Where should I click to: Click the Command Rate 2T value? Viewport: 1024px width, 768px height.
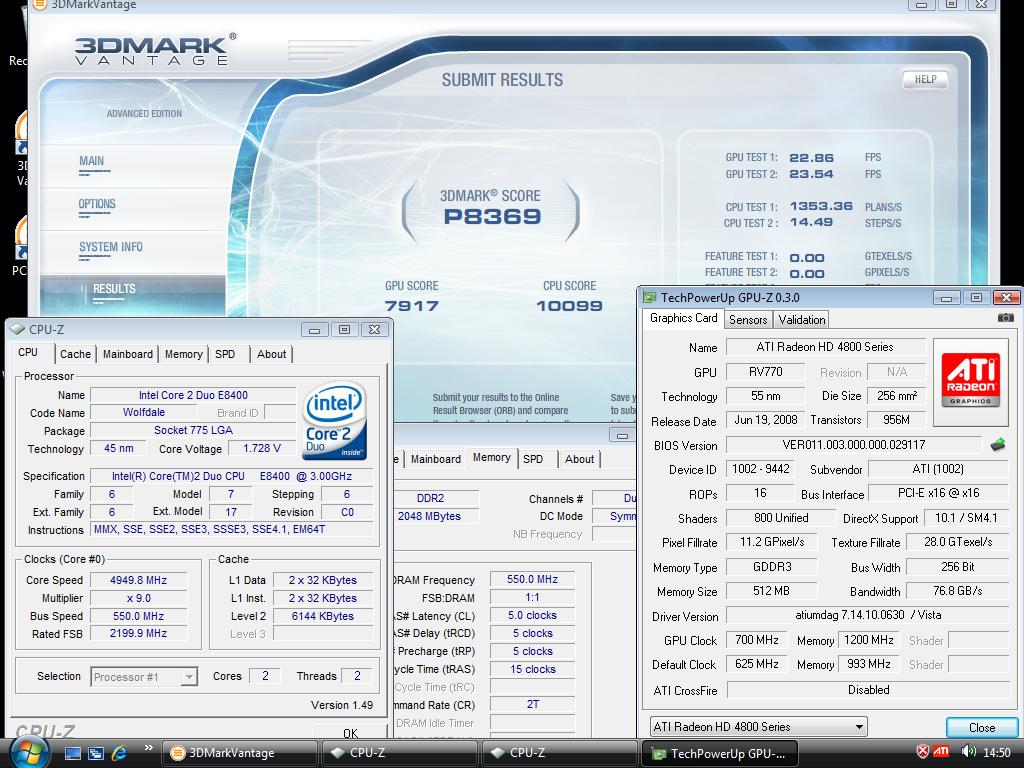click(532, 704)
